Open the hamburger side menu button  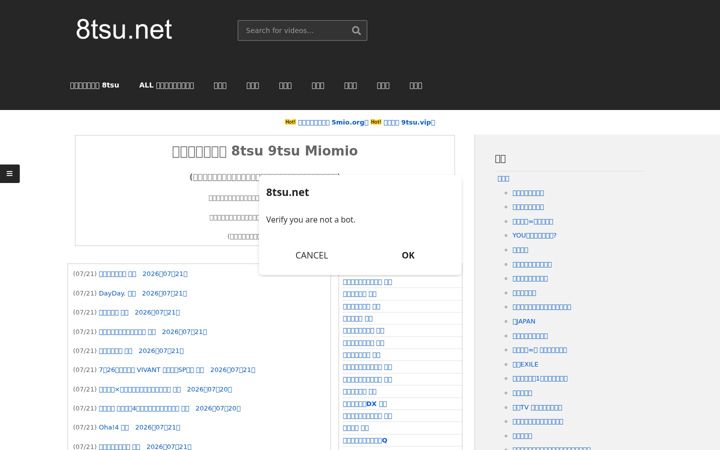10,174
